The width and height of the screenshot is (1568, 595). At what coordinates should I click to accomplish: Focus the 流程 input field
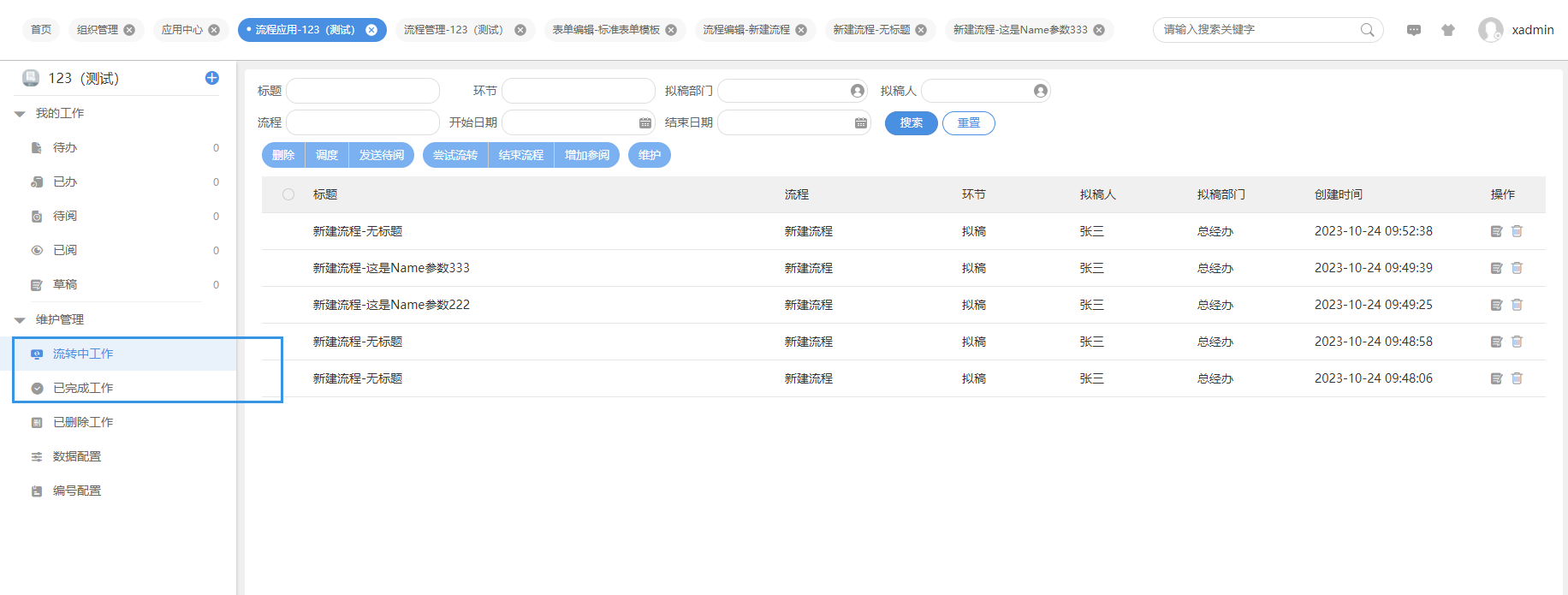coord(363,123)
